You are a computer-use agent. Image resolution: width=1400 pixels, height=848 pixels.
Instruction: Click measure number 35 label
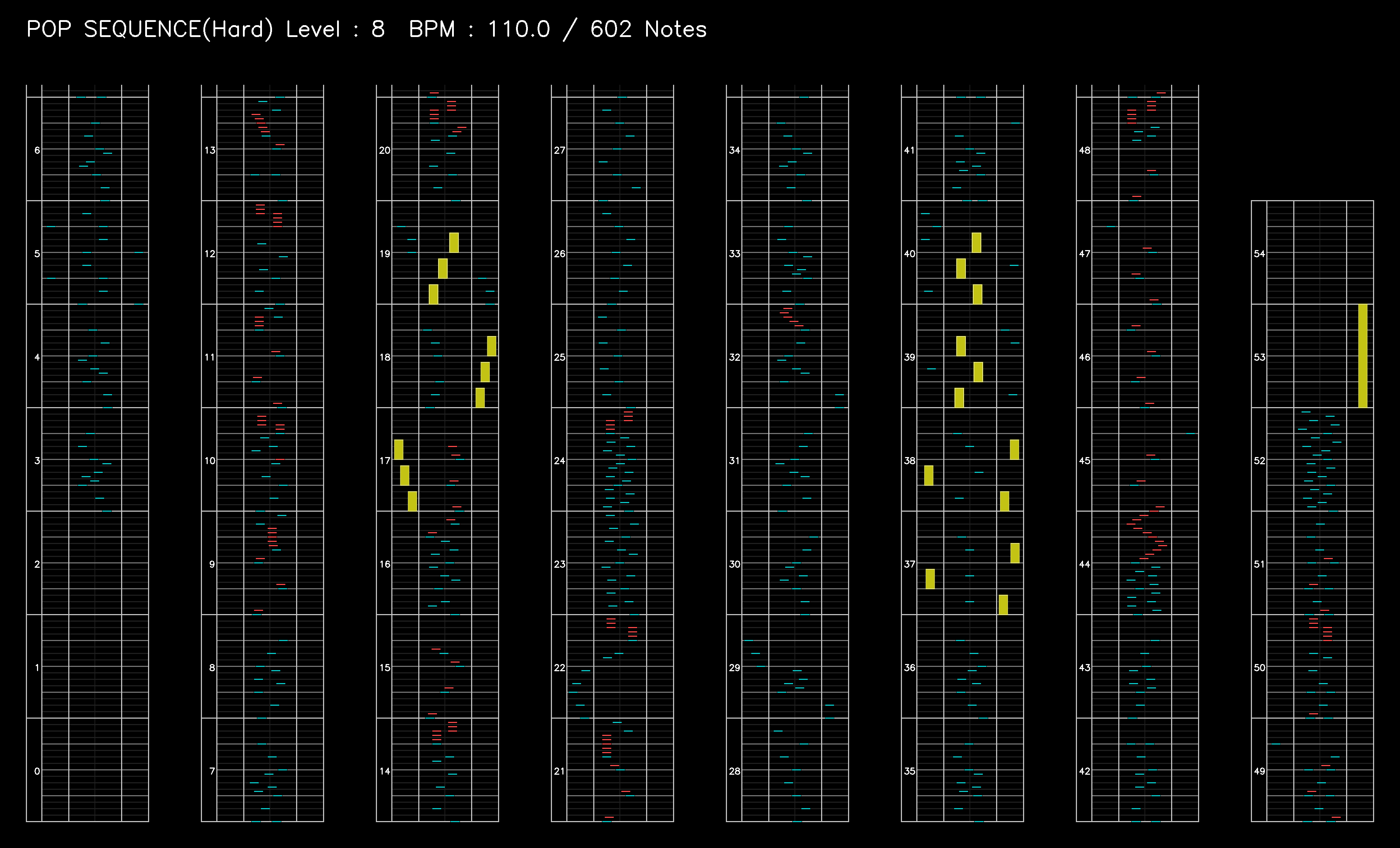pos(909,771)
